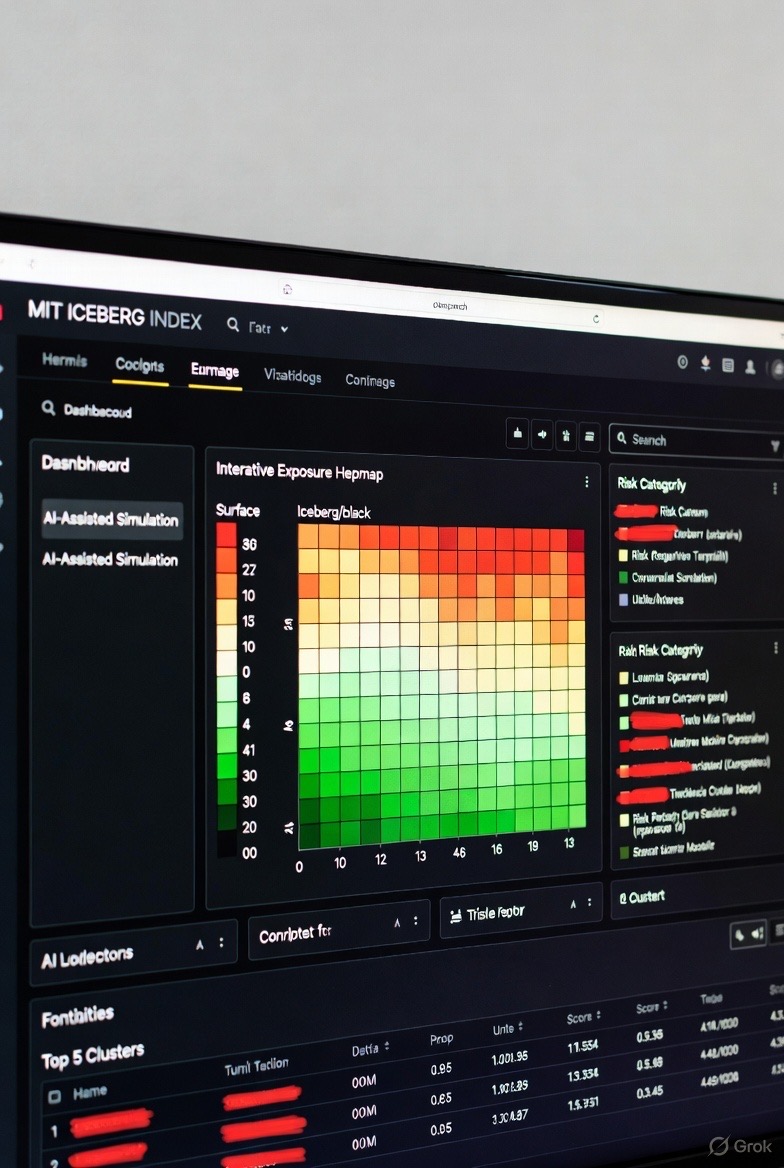This screenshot has height=1168, width=784.
Task: Click the green Conurrulat legend swatch
Action: coord(623,577)
